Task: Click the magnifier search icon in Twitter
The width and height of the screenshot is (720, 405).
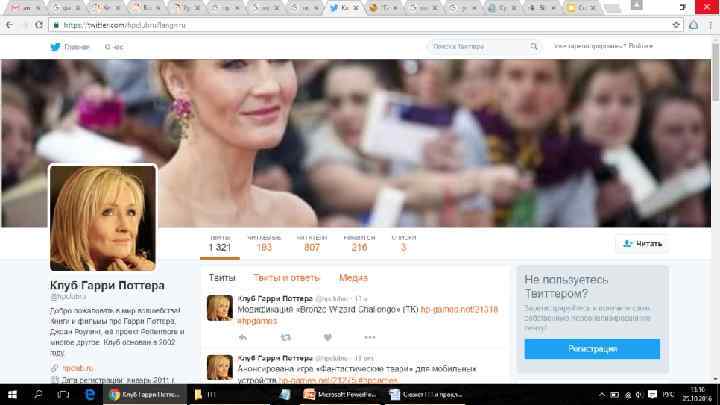Action: pos(534,46)
